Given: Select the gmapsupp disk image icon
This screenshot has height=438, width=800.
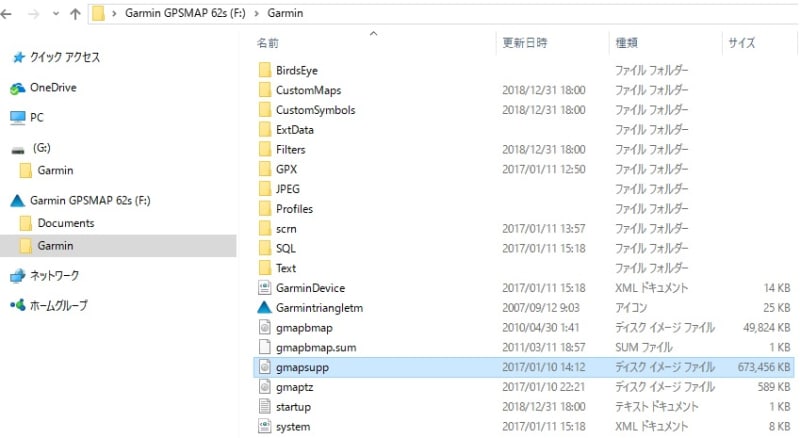Looking at the screenshot, I should click(x=264, y=367).
